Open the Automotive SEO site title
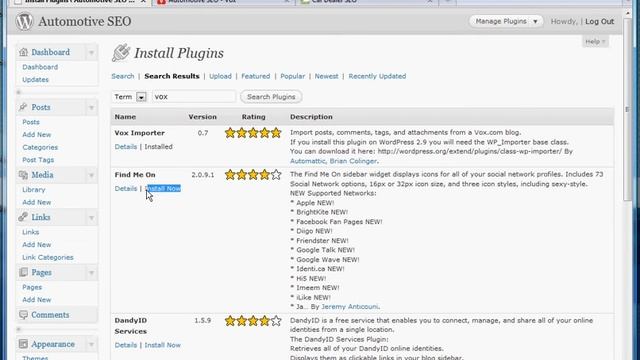 pyautogui.click(x=84, y=21)
